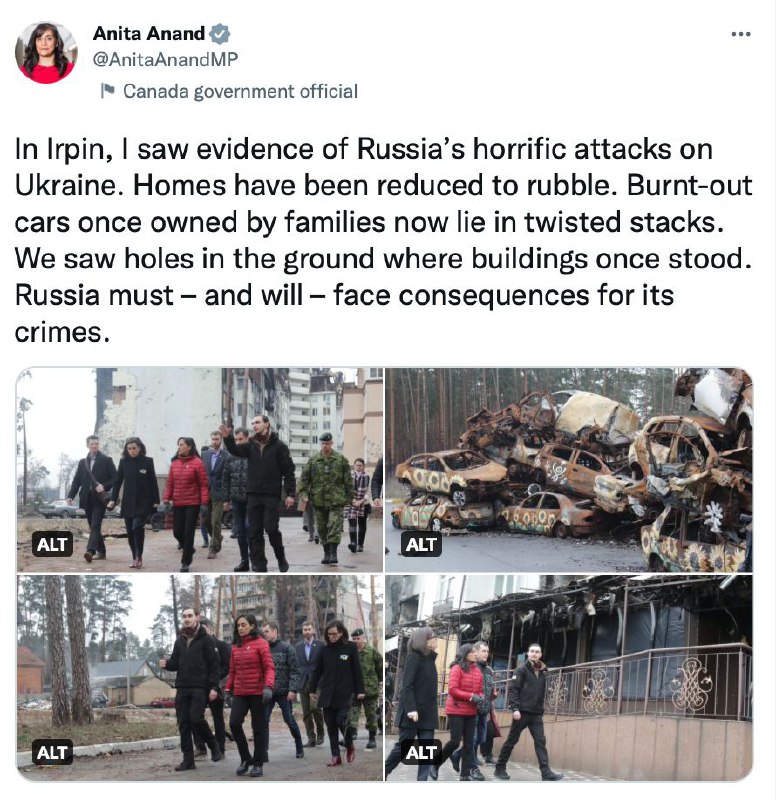Open ALT badge on burned building photo
776x800 pixels.
pyautogui.click(x=420, y=753)
